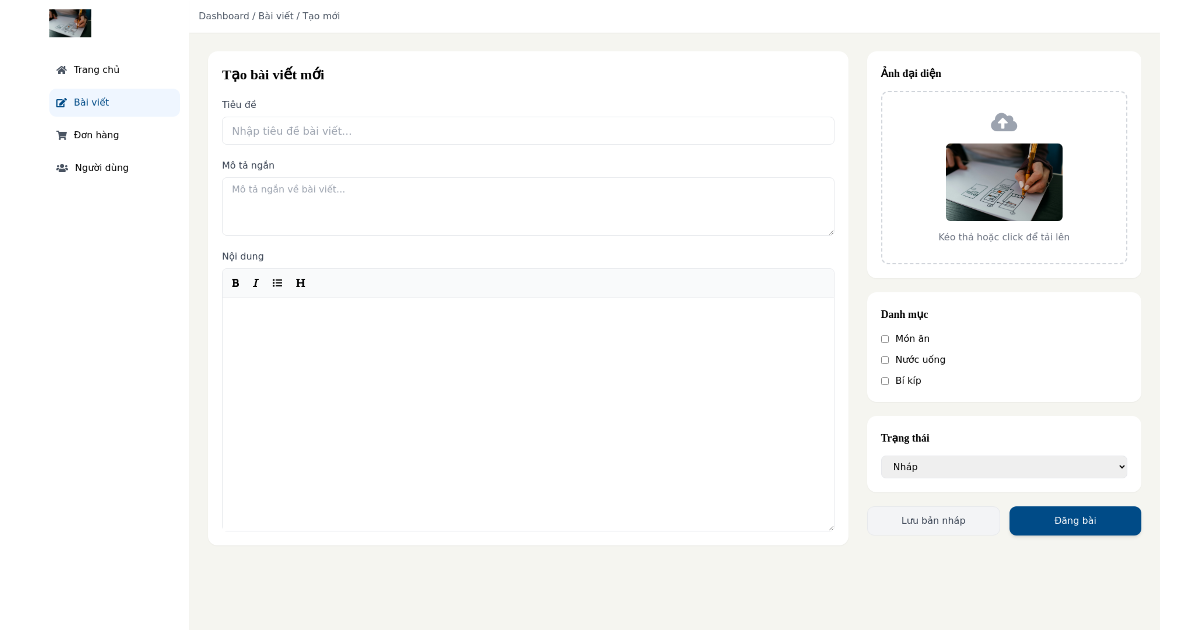Focus the Tiêu đề title input field

click(528, 131)
